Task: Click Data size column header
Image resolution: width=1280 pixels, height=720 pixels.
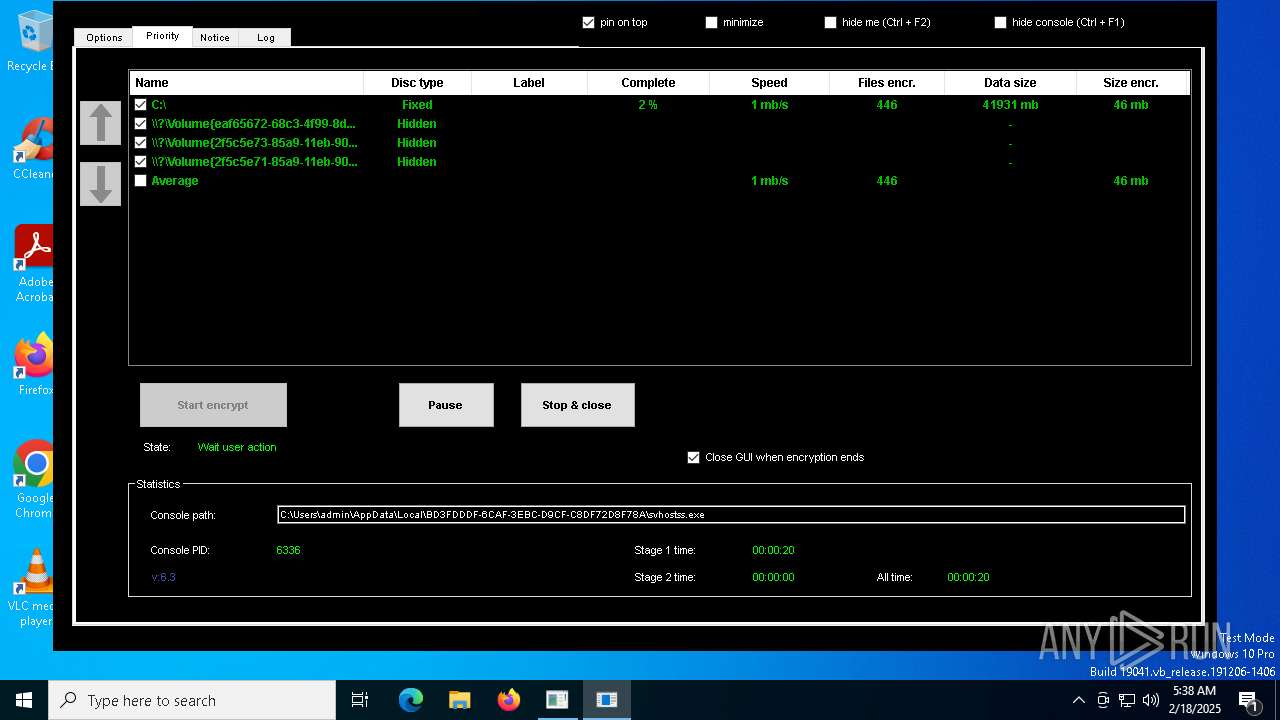Action: (x=1010, y=83)
